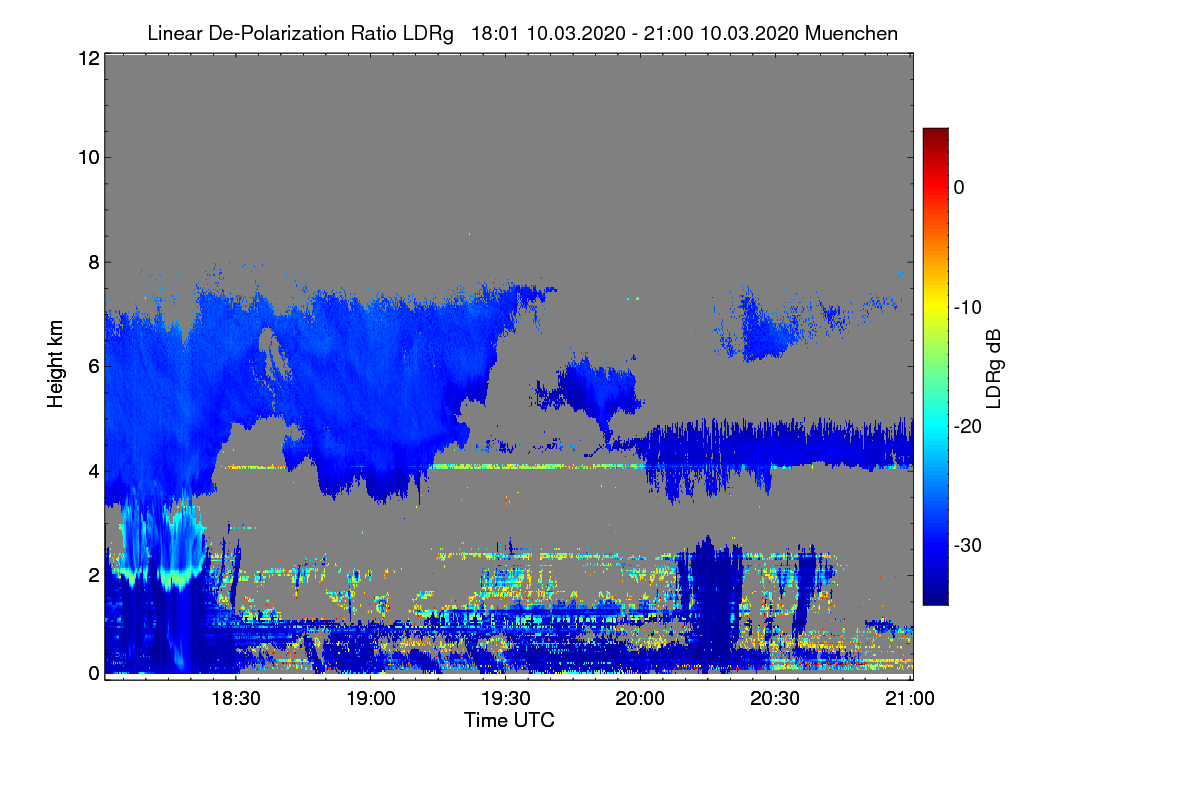This screenshot has width=1200, height=800.
Task: Click the 'LDRg dB' colorbar label
Action: (993, 367)
